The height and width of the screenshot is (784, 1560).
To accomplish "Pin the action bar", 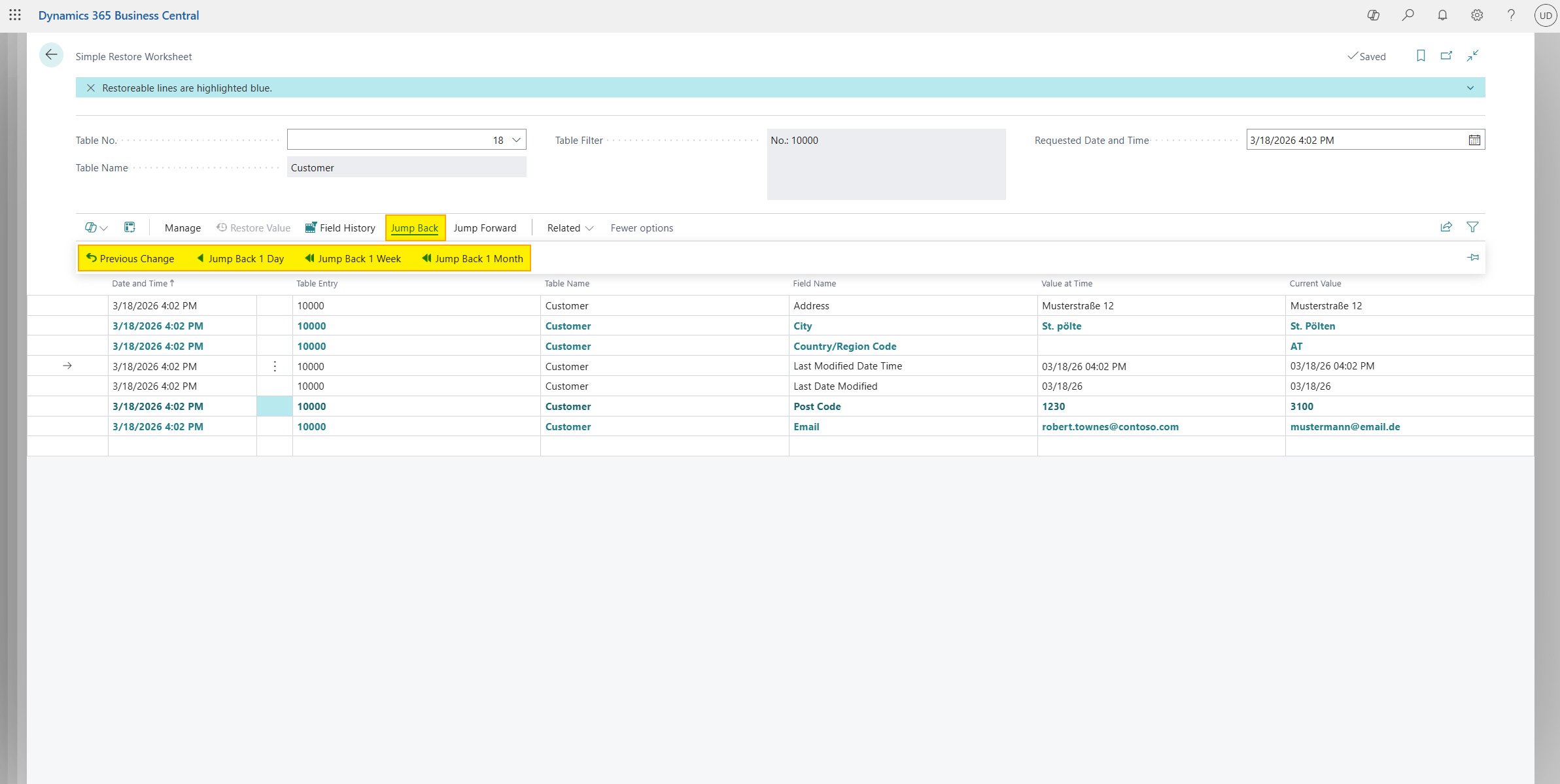I will (1472, 258).
